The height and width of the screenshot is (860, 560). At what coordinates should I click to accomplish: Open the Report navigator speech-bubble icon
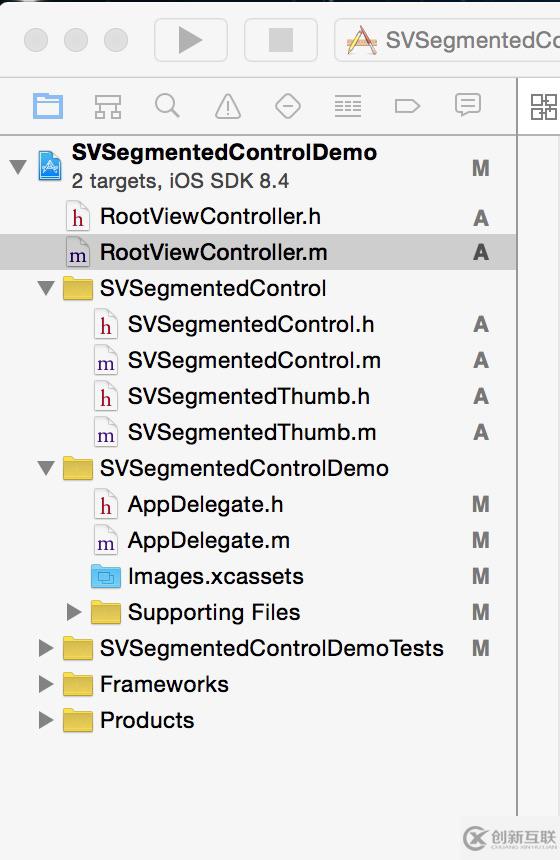pyautogui.click(x=468, y=105)
